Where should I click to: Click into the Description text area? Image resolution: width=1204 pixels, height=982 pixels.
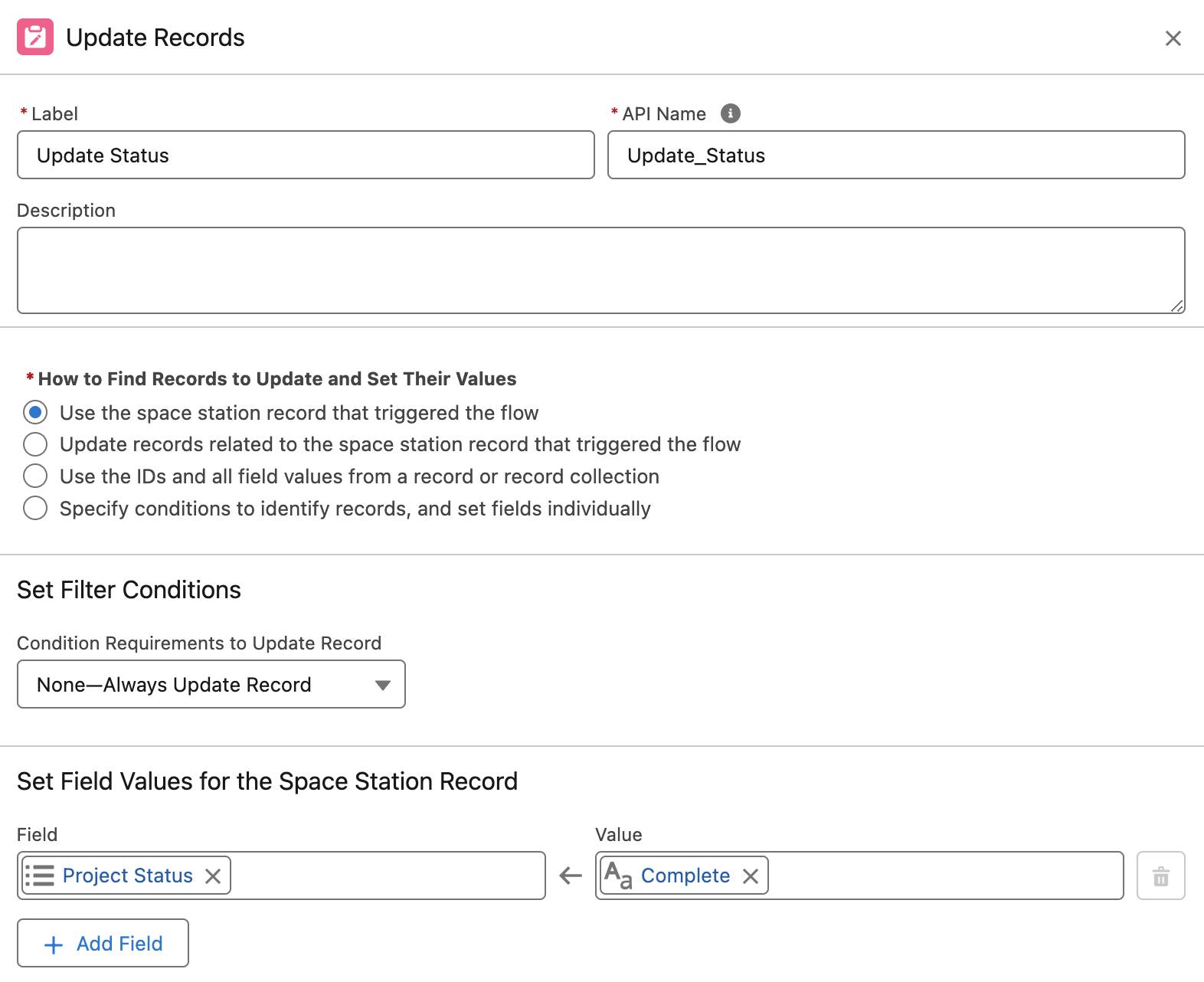[x=601, y=270]
